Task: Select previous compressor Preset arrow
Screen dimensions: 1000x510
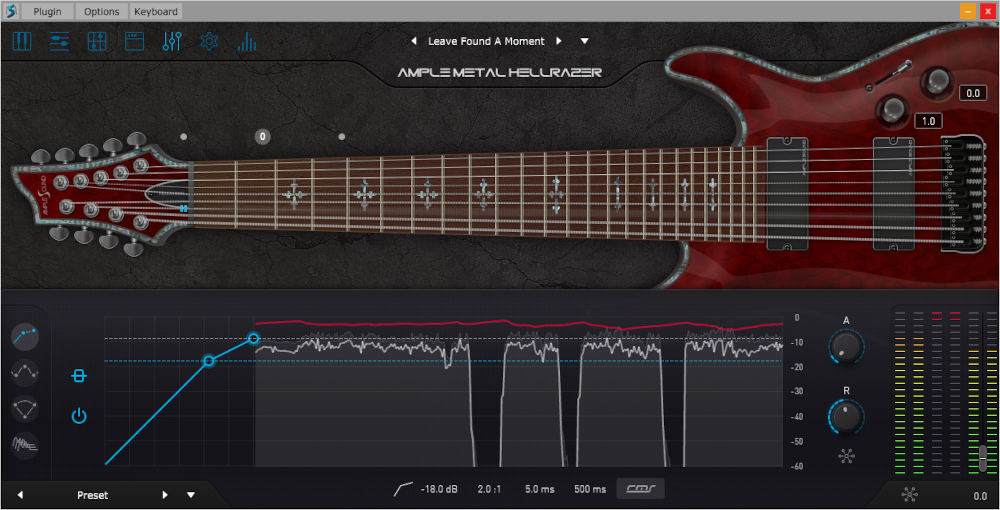Action: click(20, 495)
